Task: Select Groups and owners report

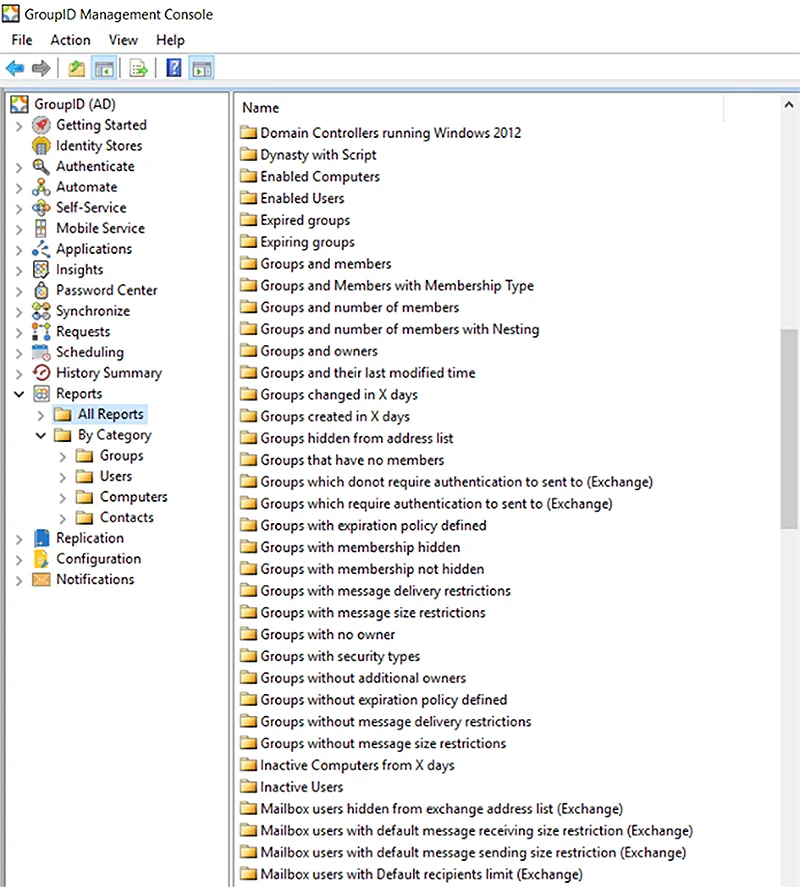Action: pos(319,351)
